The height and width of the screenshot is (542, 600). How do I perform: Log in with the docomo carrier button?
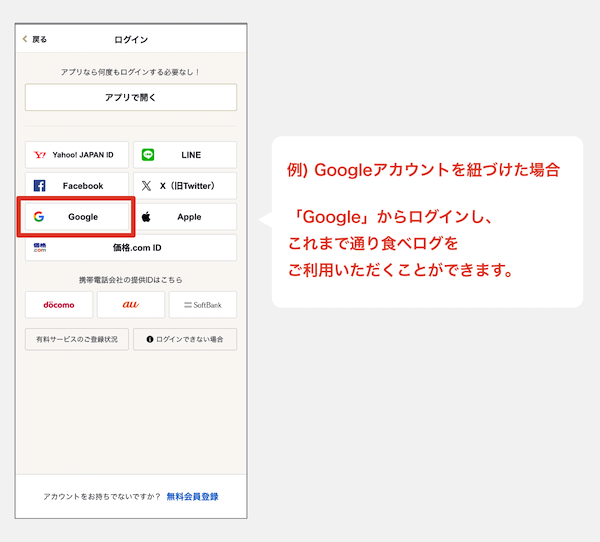click(x=59, y=304)
